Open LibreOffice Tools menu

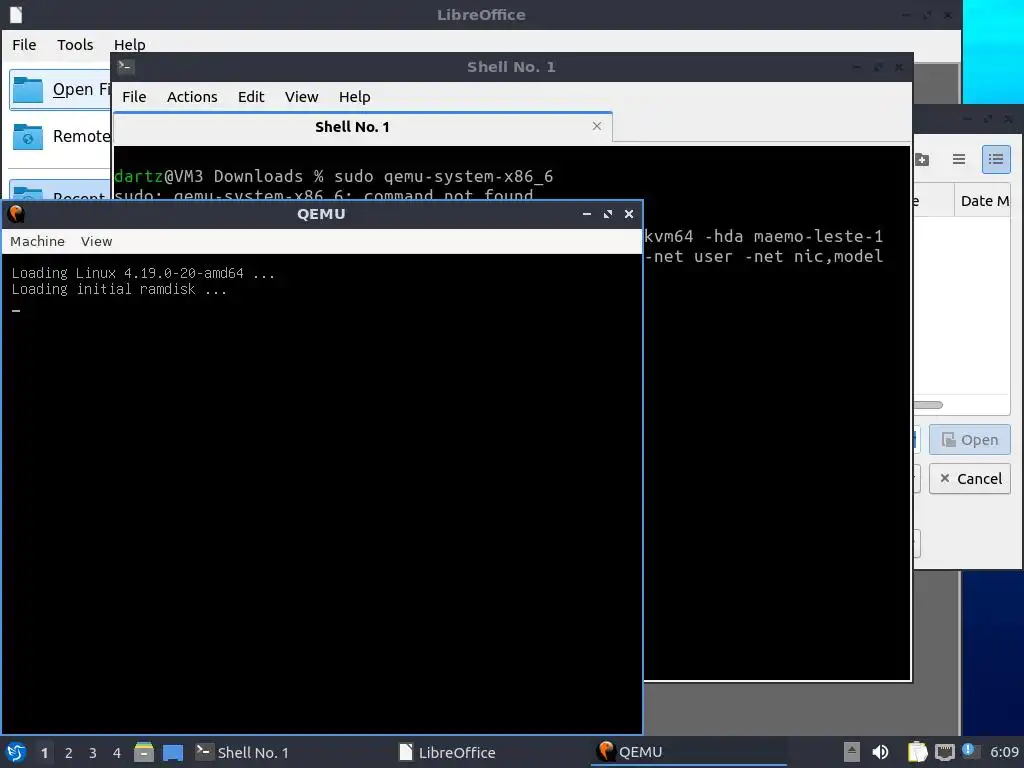click(75, 44)
